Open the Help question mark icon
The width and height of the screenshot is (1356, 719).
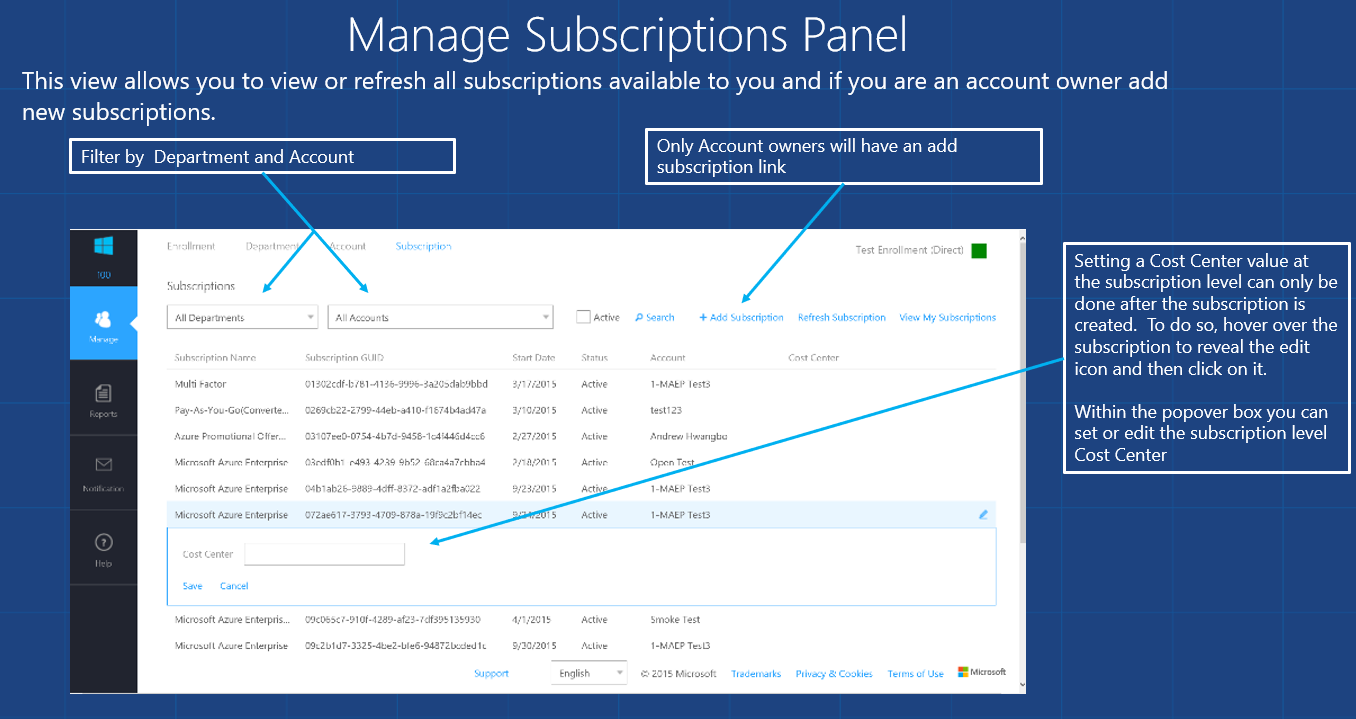click(103, 542)
